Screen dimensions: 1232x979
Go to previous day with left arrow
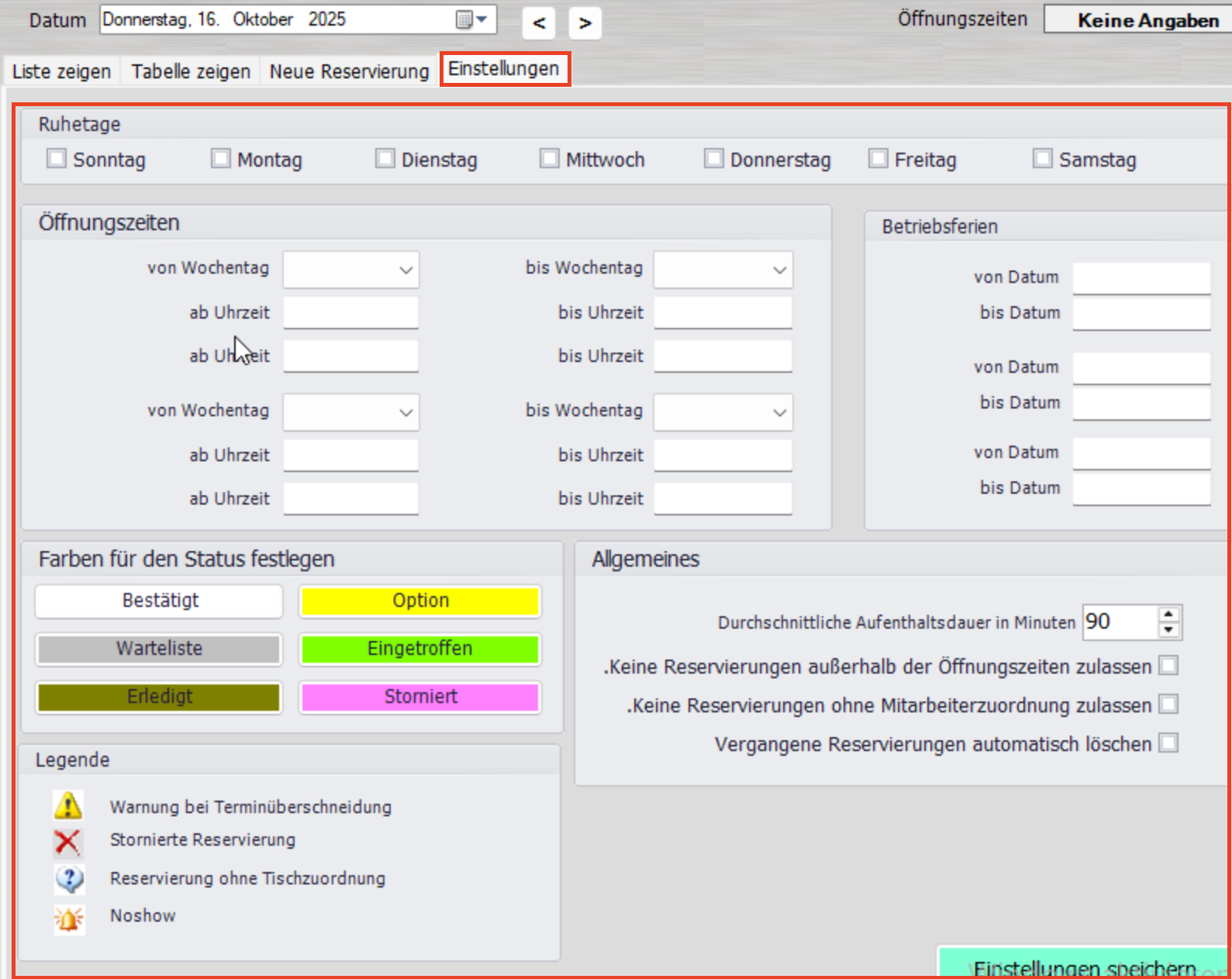coord(539,23)
